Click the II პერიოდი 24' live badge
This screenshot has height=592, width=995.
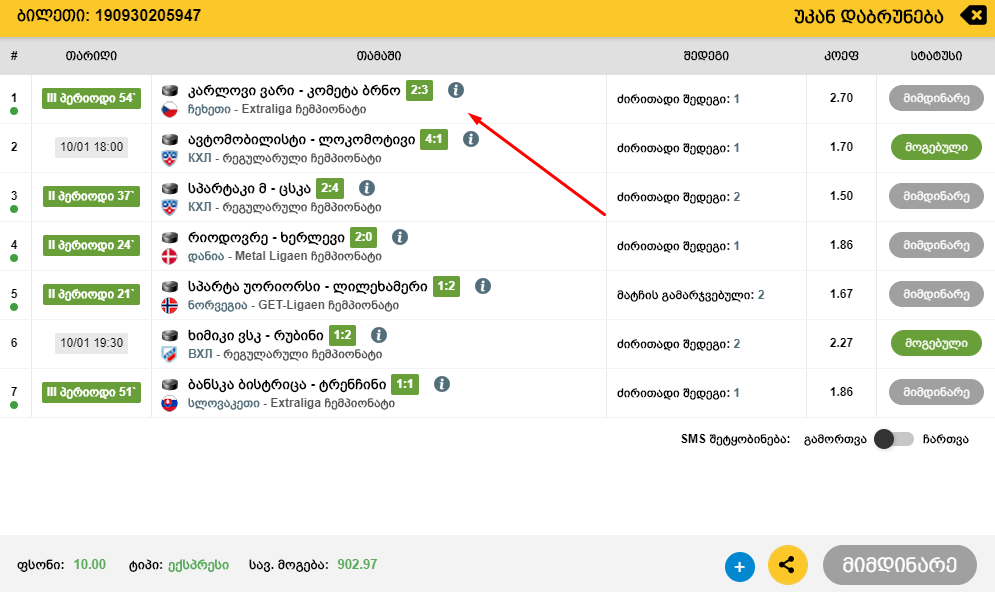tap(91, 245)
